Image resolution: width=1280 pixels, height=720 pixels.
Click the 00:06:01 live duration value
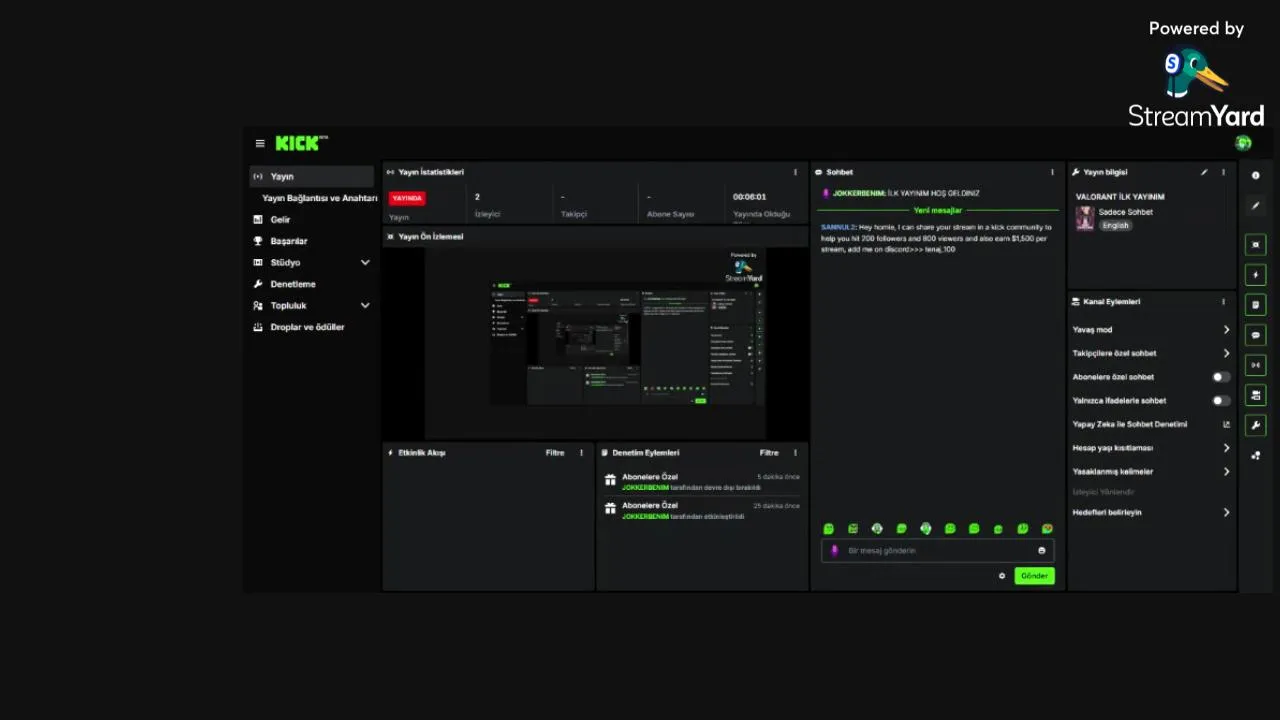[749, 197]
